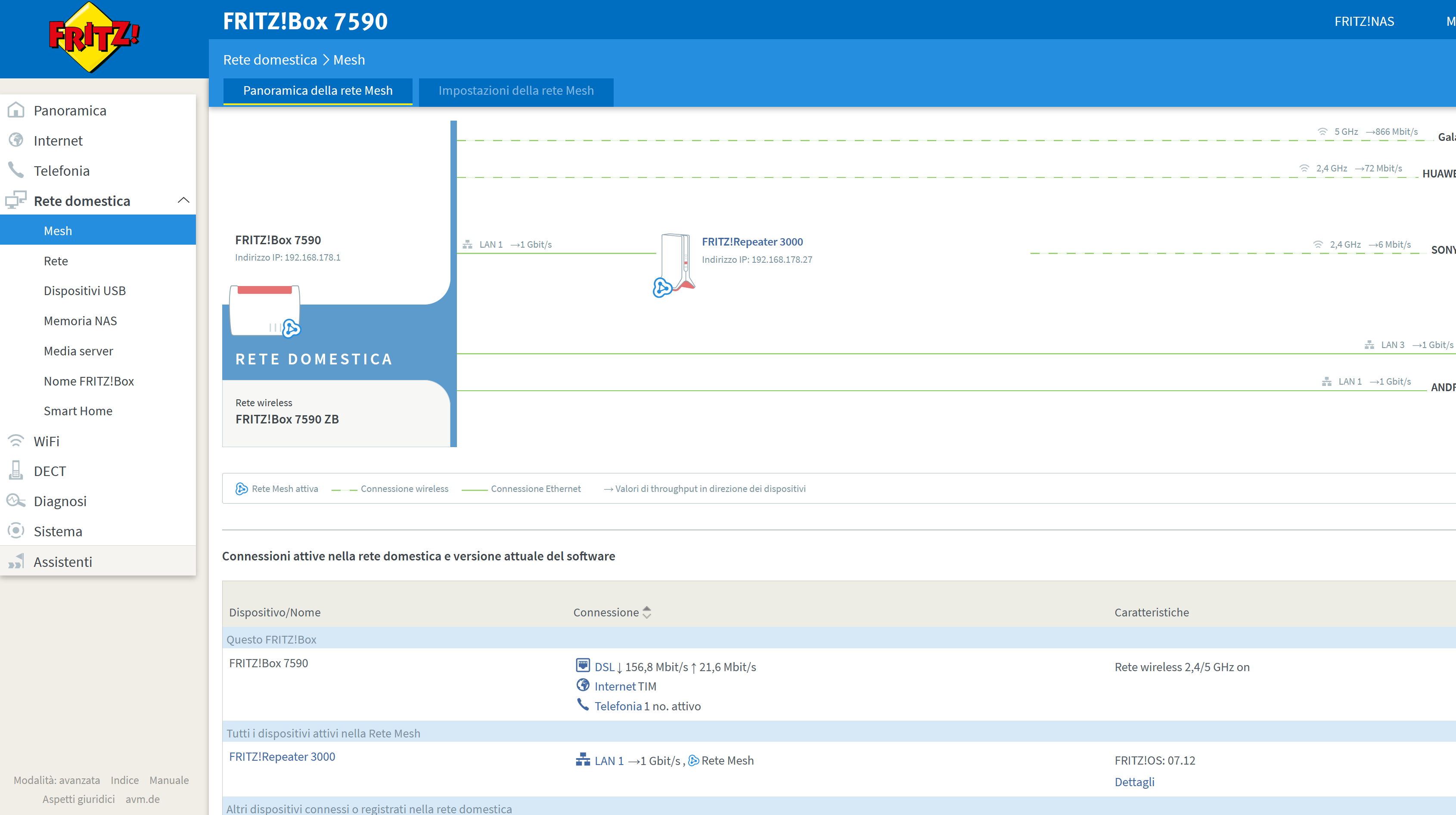Collapse the Rete domestica menu section
This screenshot has width=1456, height=815.
pos(183,200)
